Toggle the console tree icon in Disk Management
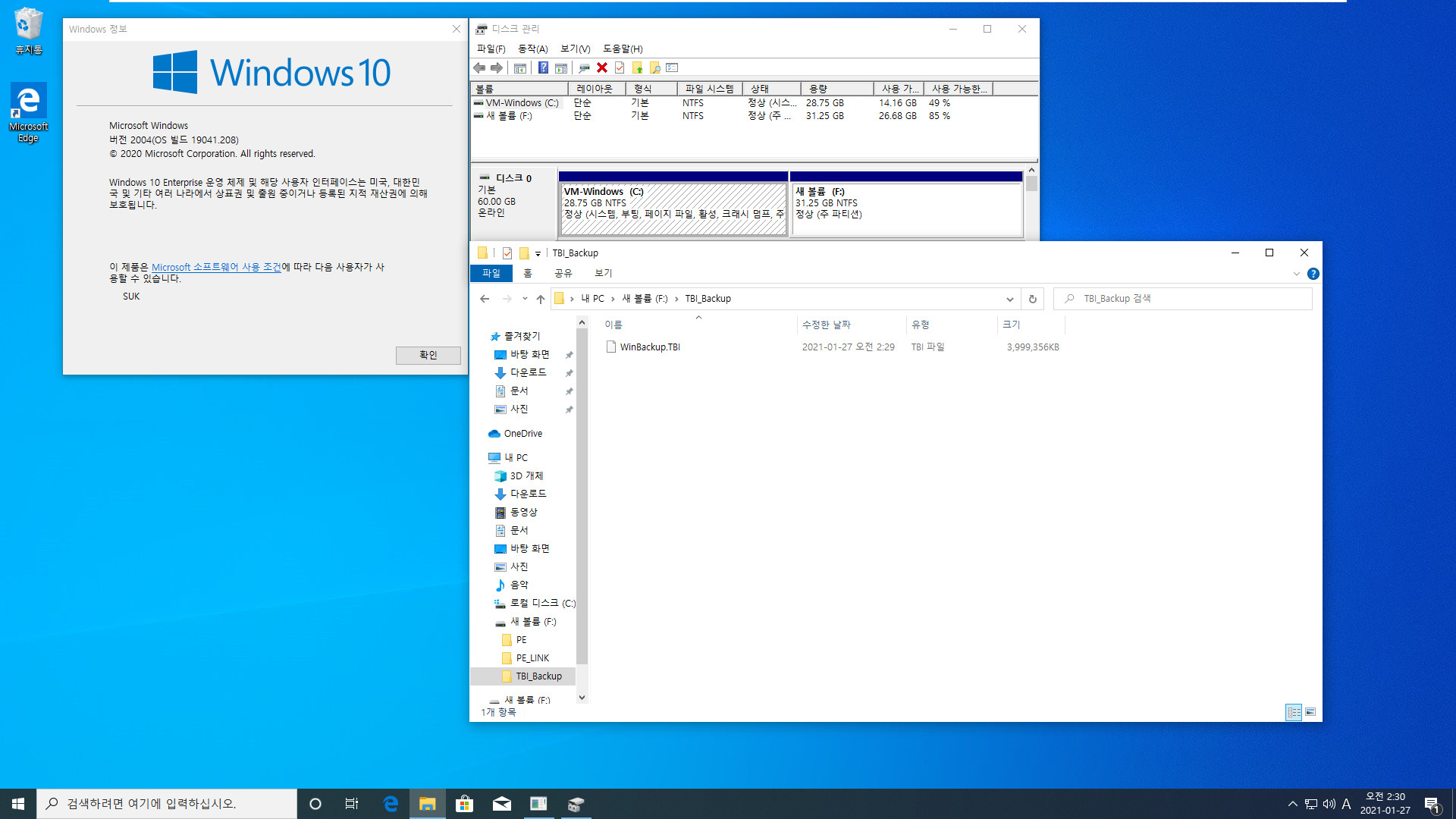 (x=520, y=68)
